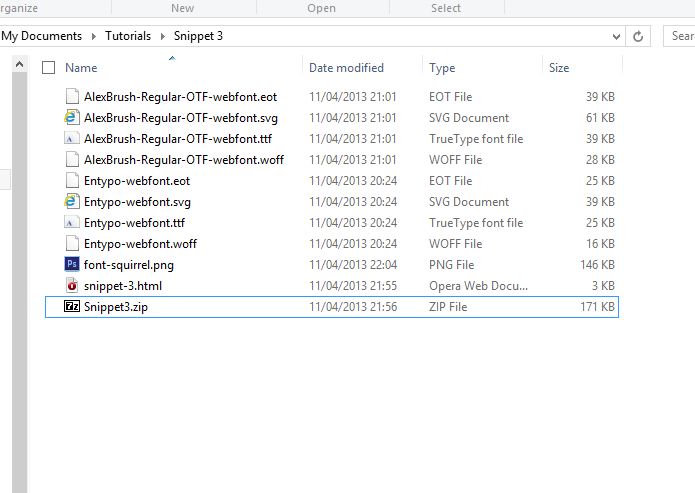
Task: Click the Entypo-webfont.woff file icon
Action: (x=72, y=243)
